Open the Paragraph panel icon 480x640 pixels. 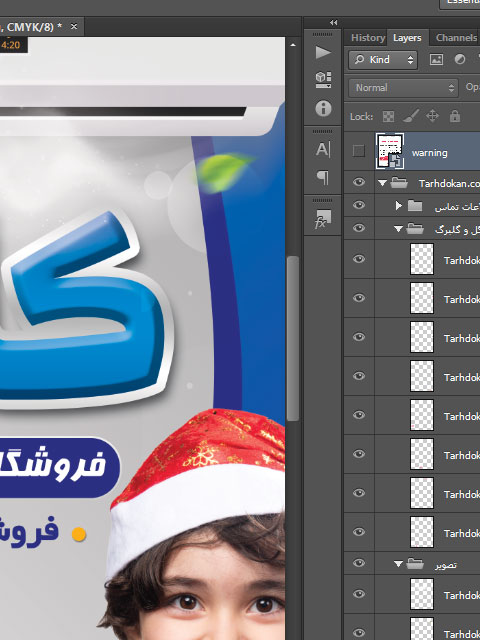(x=322, y=177)
